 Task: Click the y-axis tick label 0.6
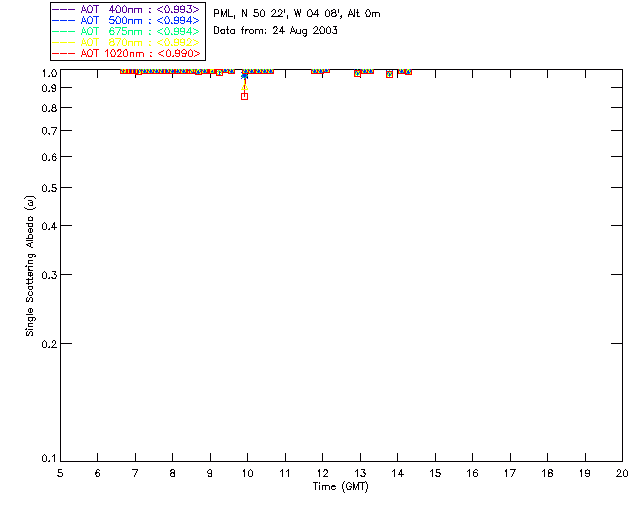(49, 157)
